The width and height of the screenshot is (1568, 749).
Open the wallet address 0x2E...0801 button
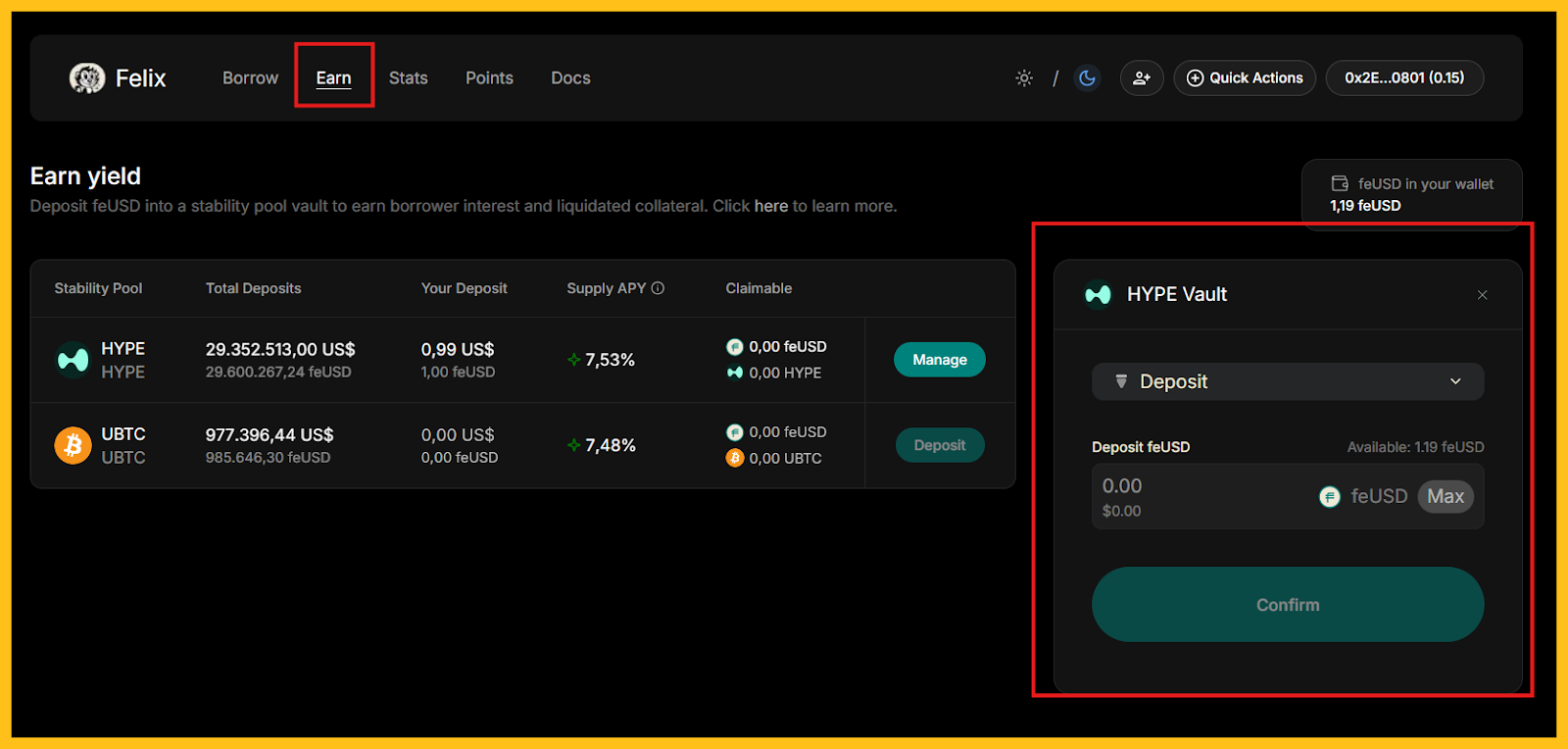(x=1404, y=78)
